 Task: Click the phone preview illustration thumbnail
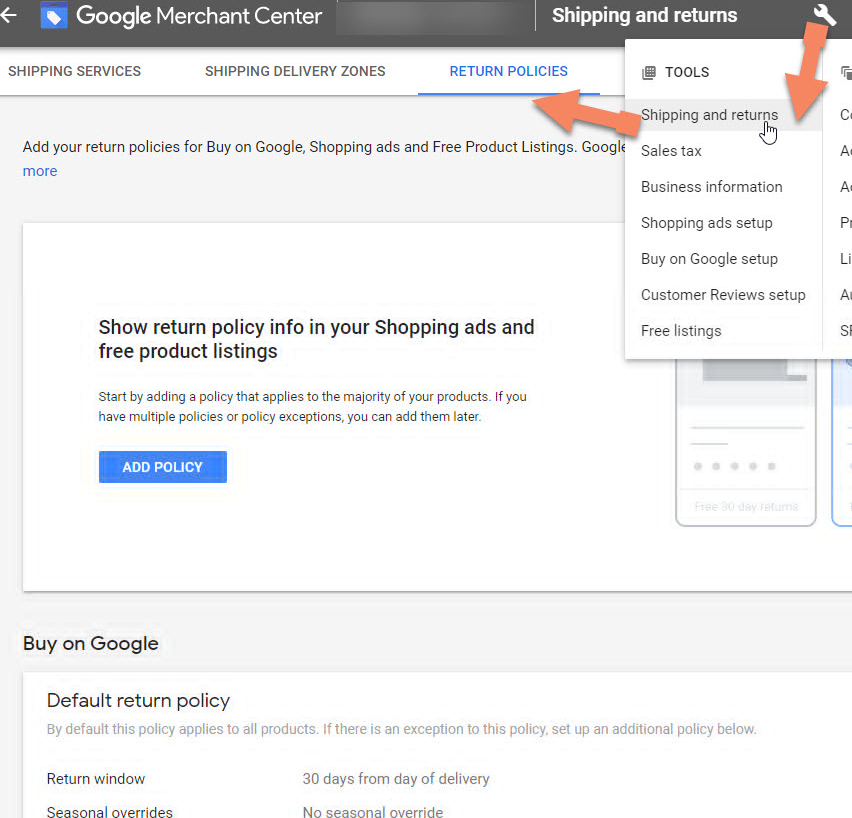click(x=746, y=442)
